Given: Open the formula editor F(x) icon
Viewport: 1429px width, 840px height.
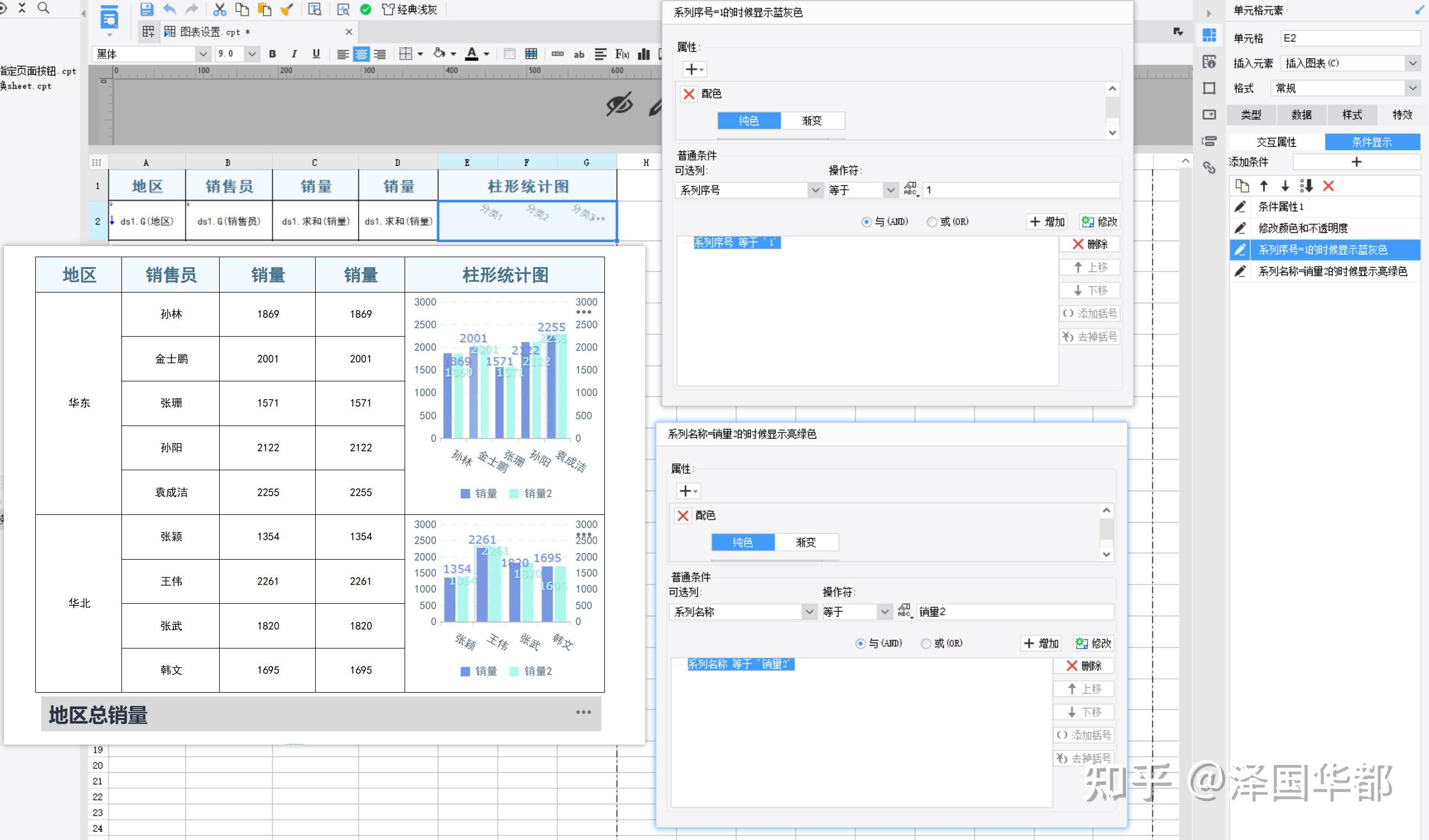Looking at the screenshot, I should (x=621, y=54).
